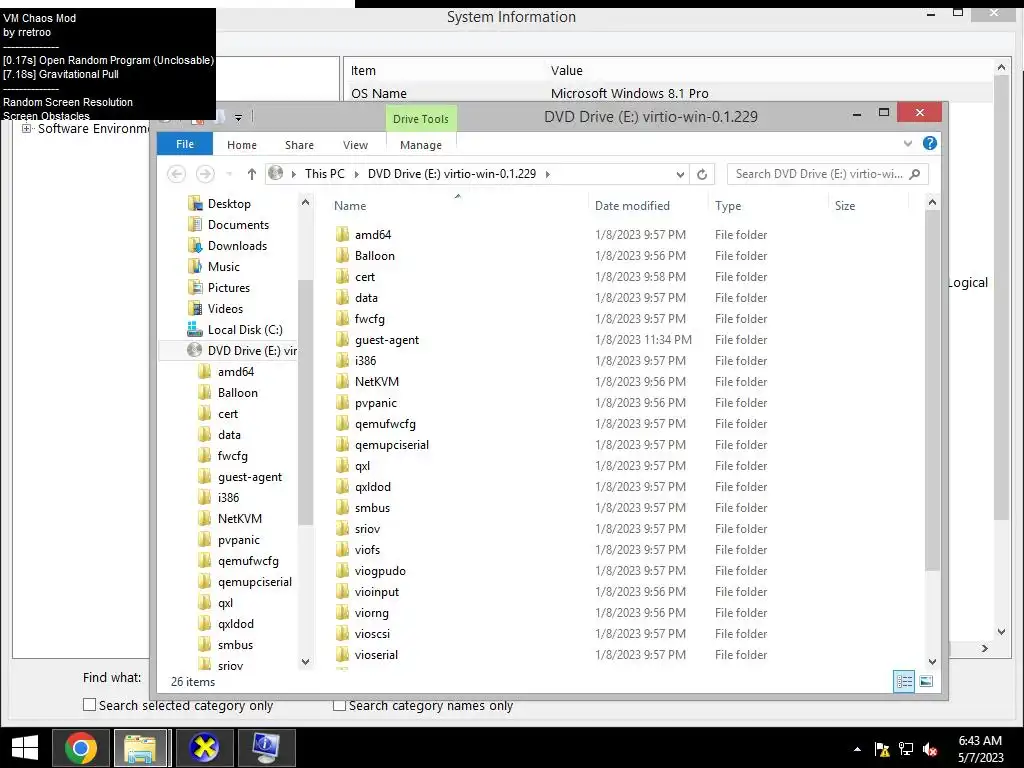The width and height of the screenshot is (1024, 768).
Task: Check Search selected category only
Action: pyautogui.click(x=89, y=705)
